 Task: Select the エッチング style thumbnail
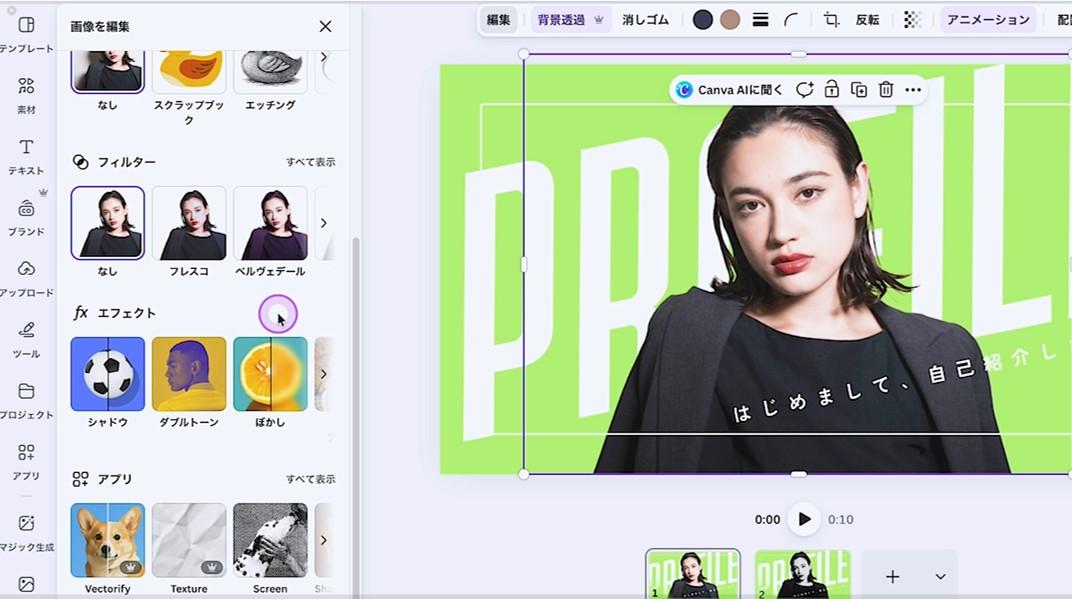click(x=270, y=72)
